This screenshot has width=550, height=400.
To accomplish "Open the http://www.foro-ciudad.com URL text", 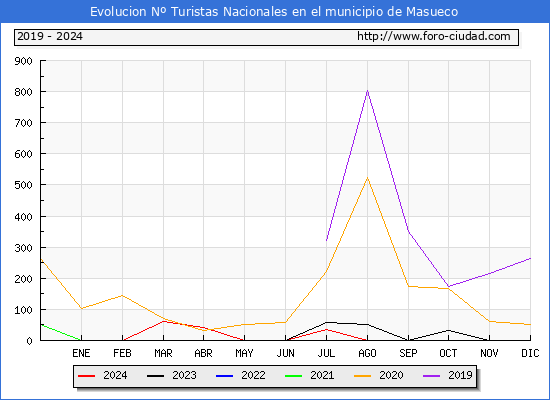I will pyautogui.click(x=434, y=36).
